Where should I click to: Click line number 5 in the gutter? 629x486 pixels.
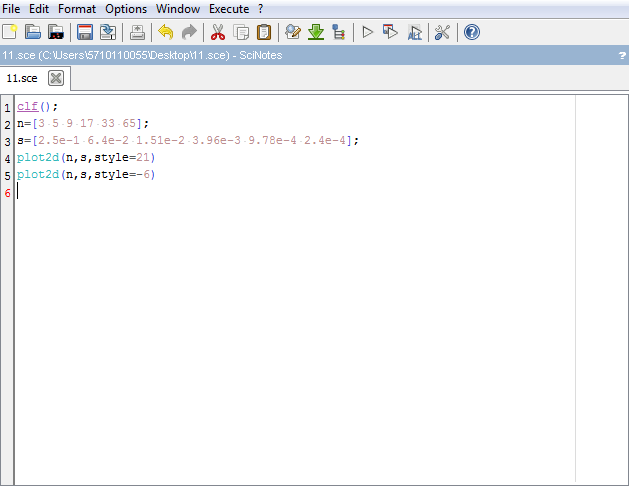point(7,176)
